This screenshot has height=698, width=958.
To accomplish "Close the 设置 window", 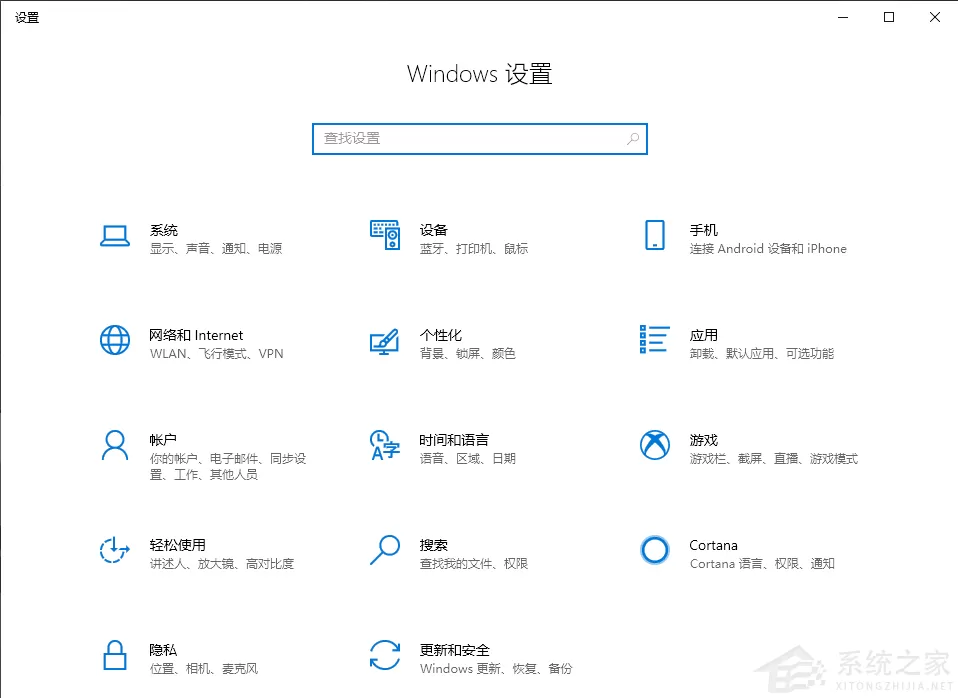I will (x=935, y=17).
